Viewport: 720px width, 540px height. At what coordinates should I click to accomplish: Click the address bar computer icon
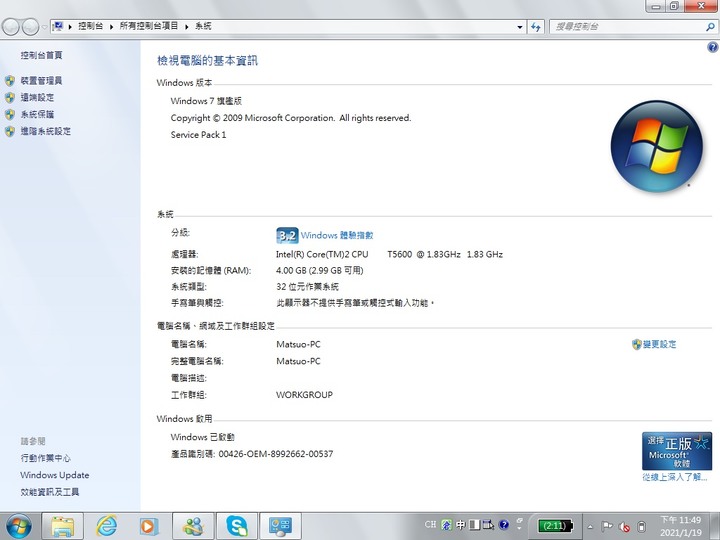[58, 26]
